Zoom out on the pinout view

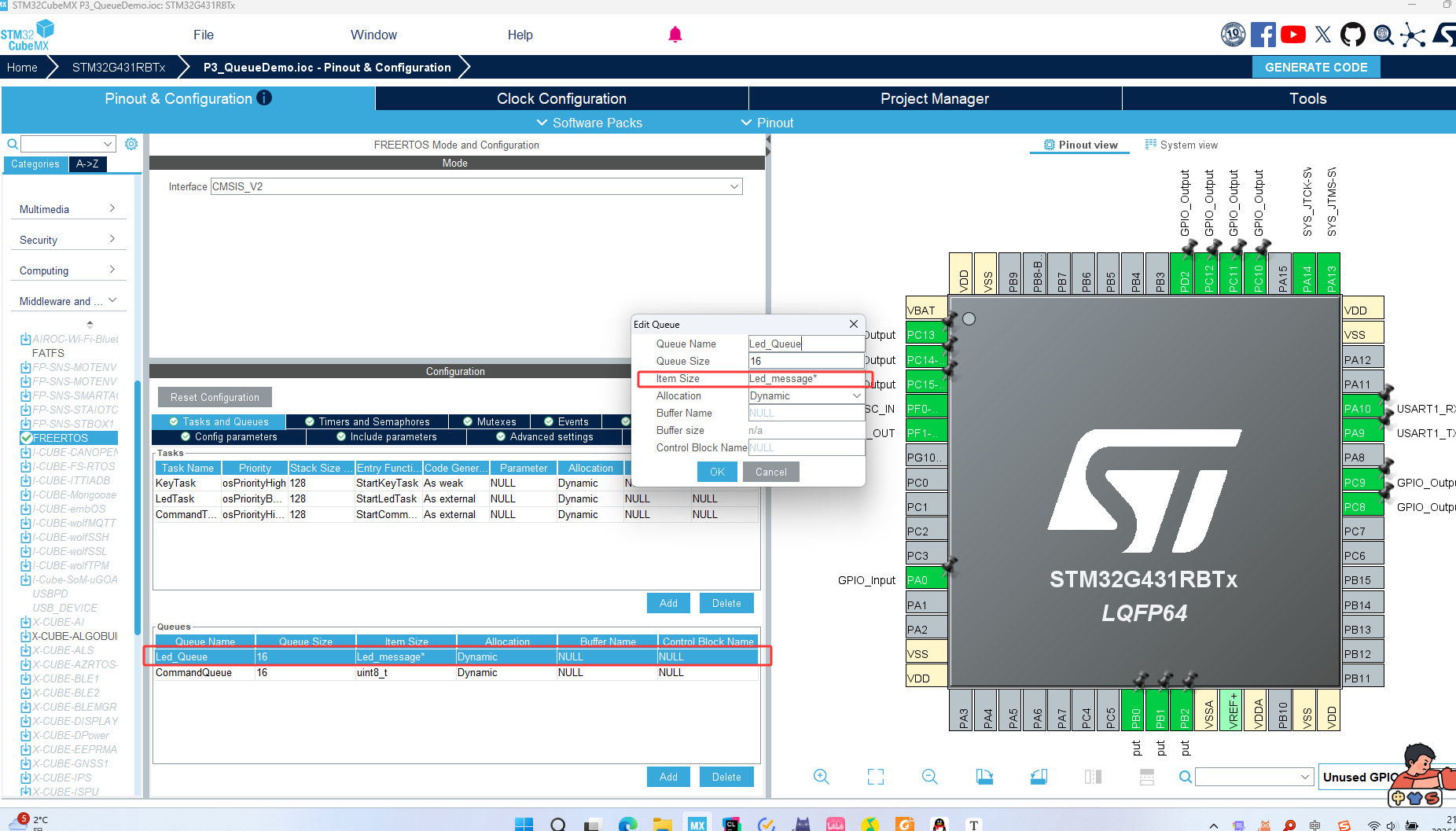pos(930,777)
